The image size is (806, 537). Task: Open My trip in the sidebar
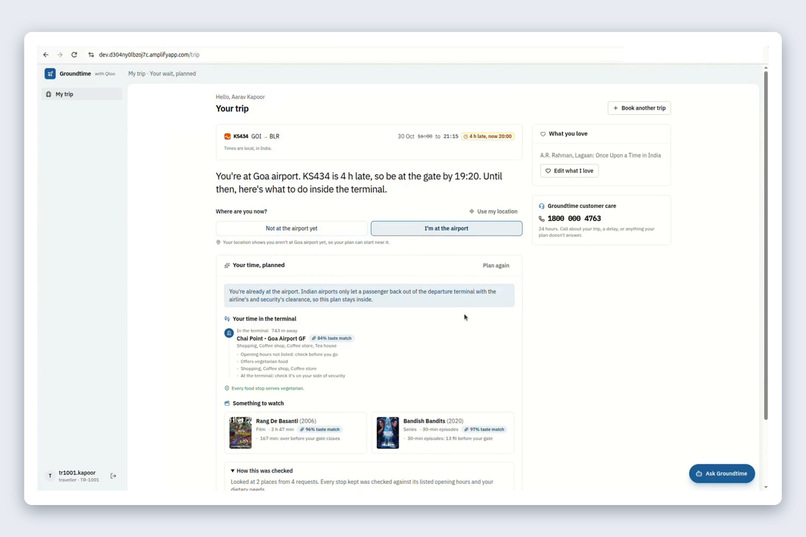click(x=82, y=94)
